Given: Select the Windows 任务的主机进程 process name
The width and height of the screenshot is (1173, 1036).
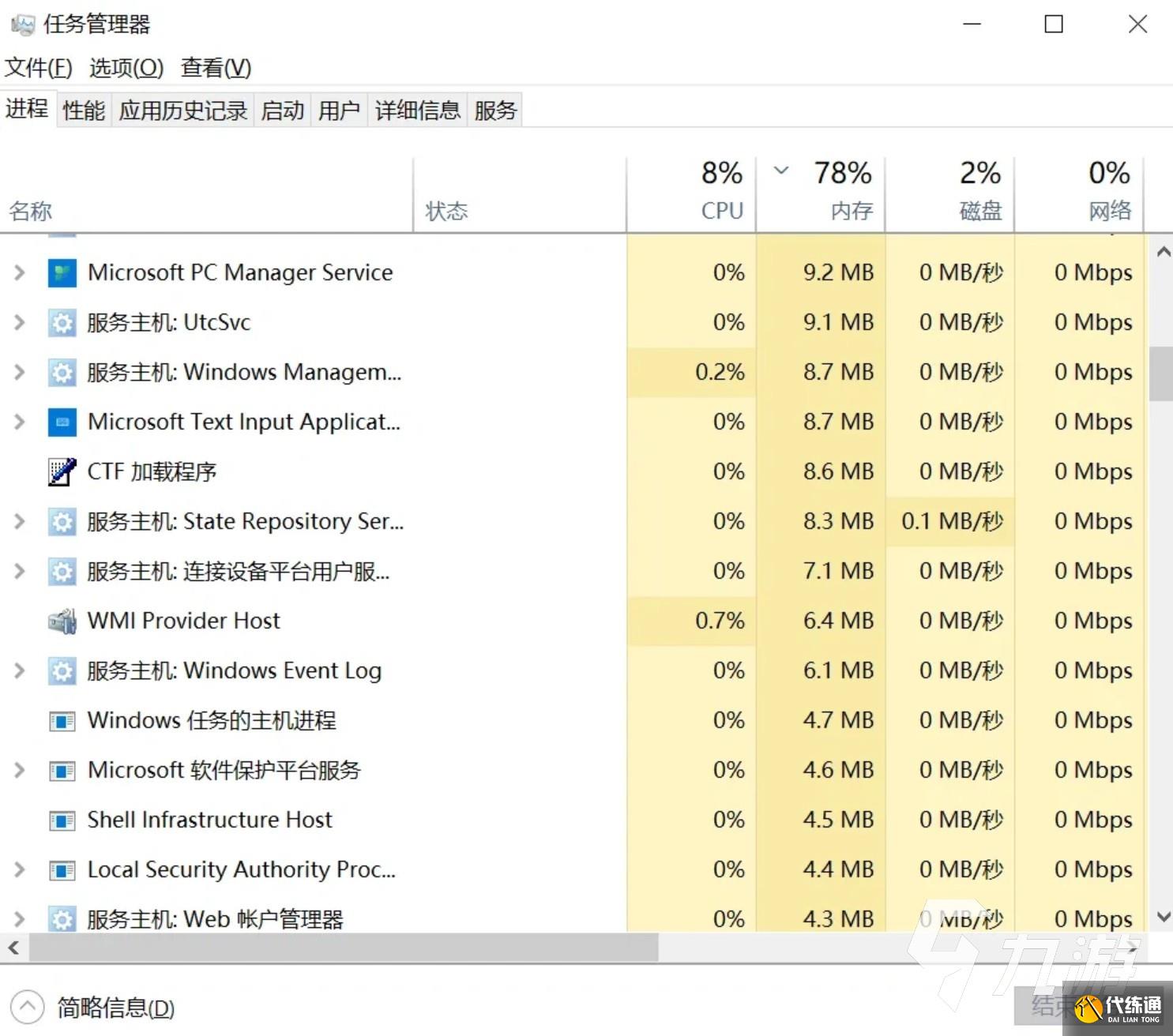Looking at the screenshot, I should tap(212, 721).
